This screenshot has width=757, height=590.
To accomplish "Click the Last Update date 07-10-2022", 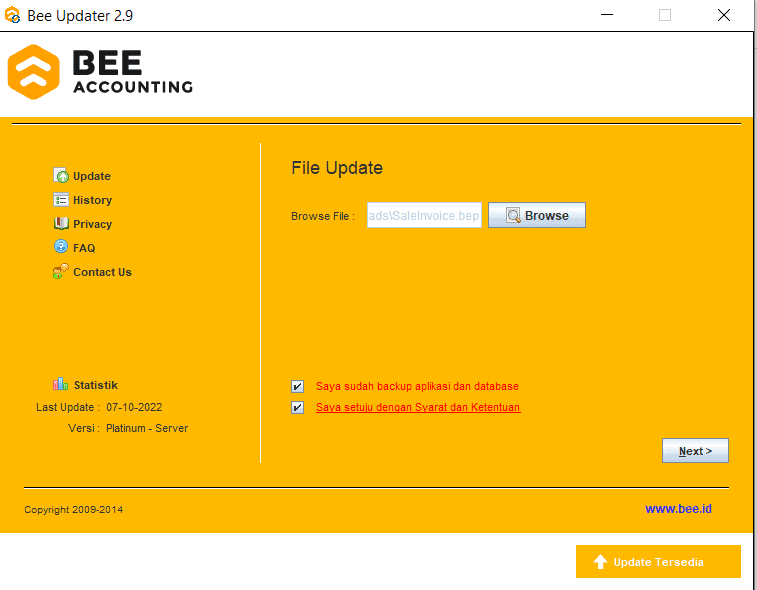I will click(134, 407).
